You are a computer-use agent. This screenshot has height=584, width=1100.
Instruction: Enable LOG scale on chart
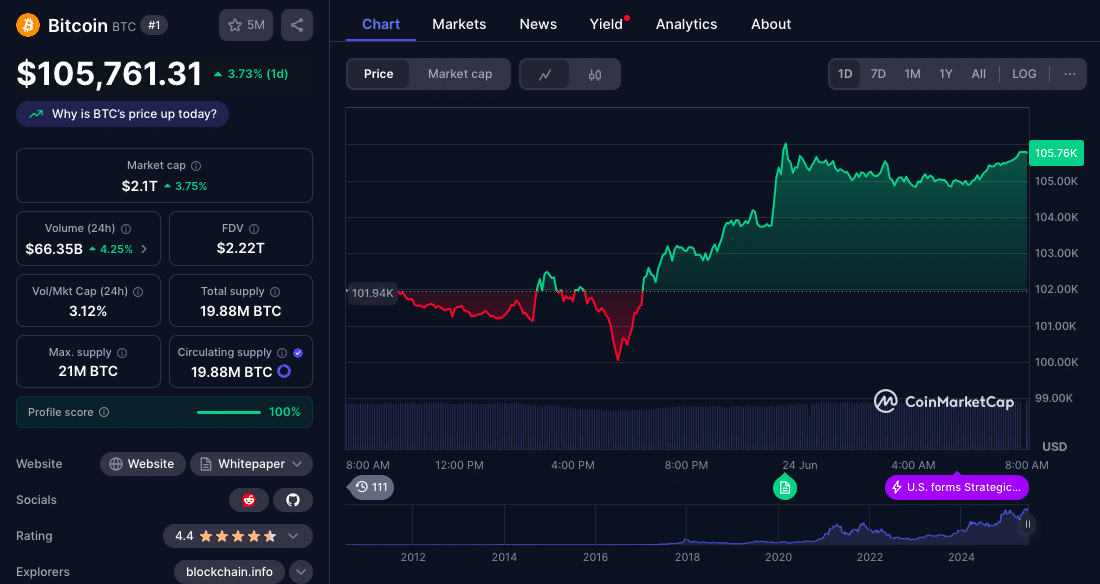point(1024,74)
